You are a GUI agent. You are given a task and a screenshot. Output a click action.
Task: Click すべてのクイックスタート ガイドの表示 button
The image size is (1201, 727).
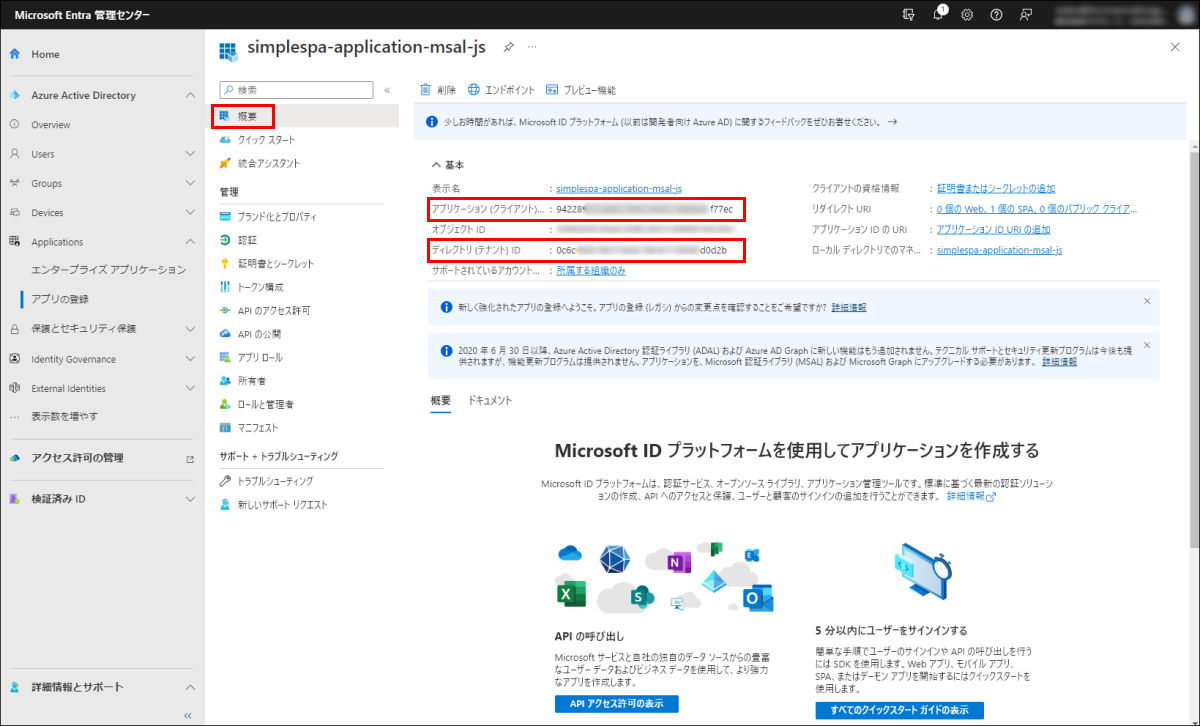click(x=899, y=710)
